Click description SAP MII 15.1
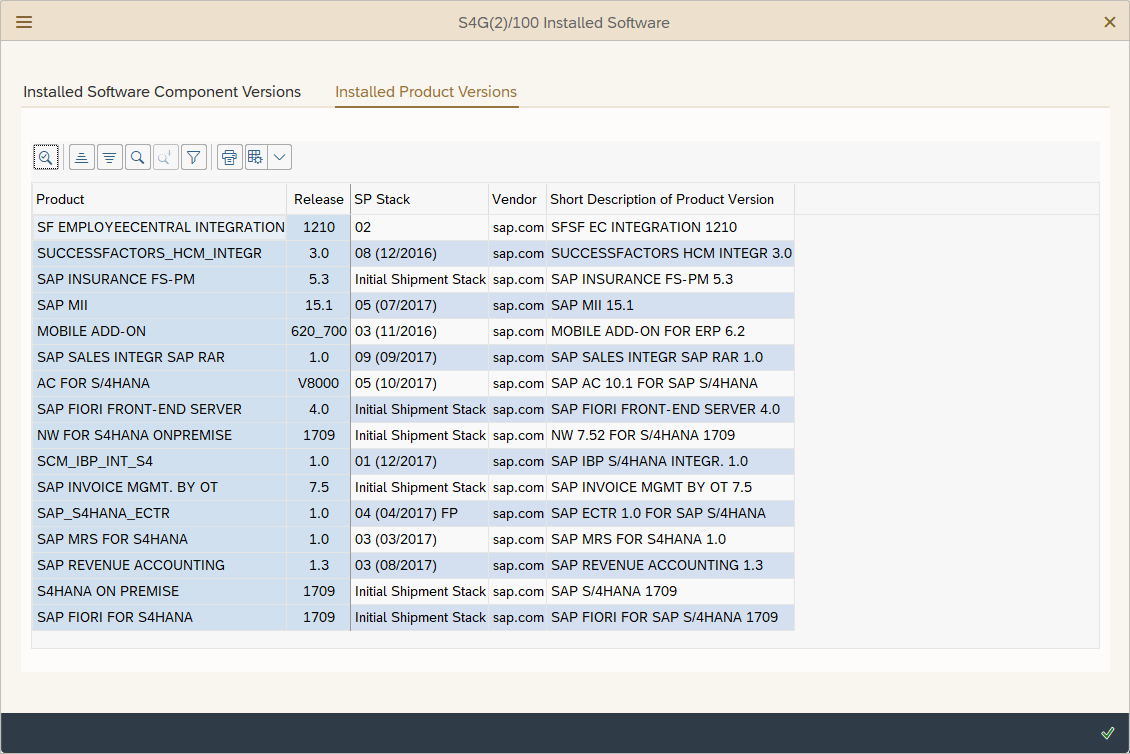This screenshot has height=754, width=1130. tap(670, 305)
